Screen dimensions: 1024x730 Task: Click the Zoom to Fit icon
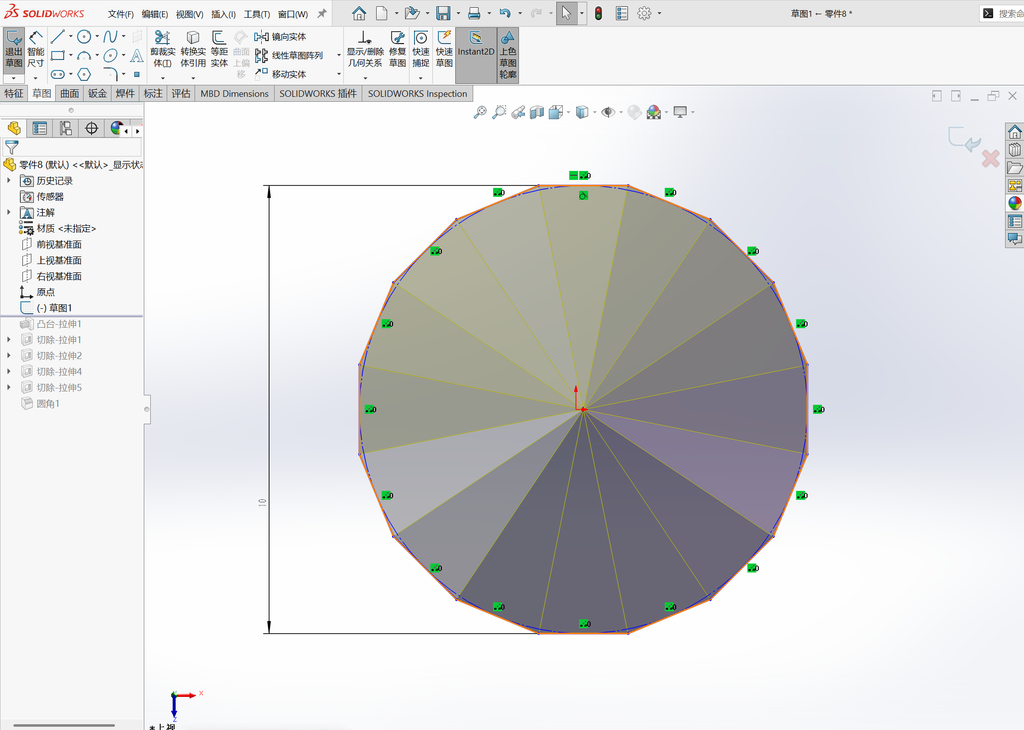[x=480, y=112]
